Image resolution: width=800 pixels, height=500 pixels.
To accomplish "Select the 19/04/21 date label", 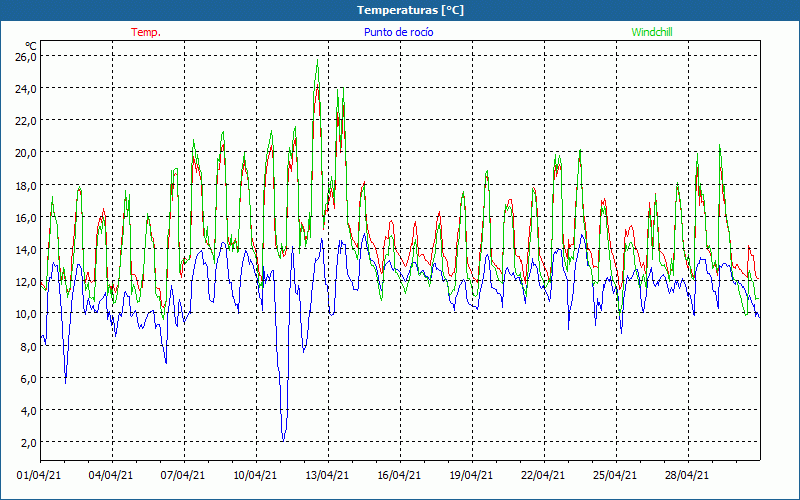I will (x=471, y=475).
